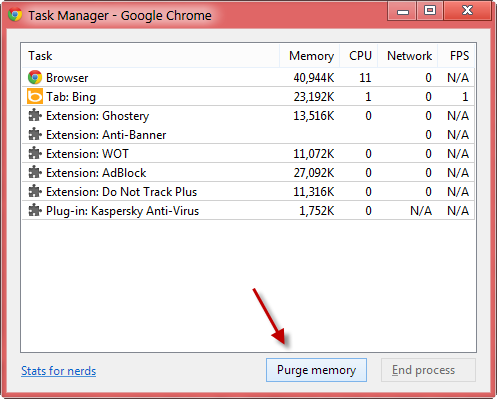
Task: Click Kaspersky Anti-Virus plug-in icon
Action: [35, 210]
